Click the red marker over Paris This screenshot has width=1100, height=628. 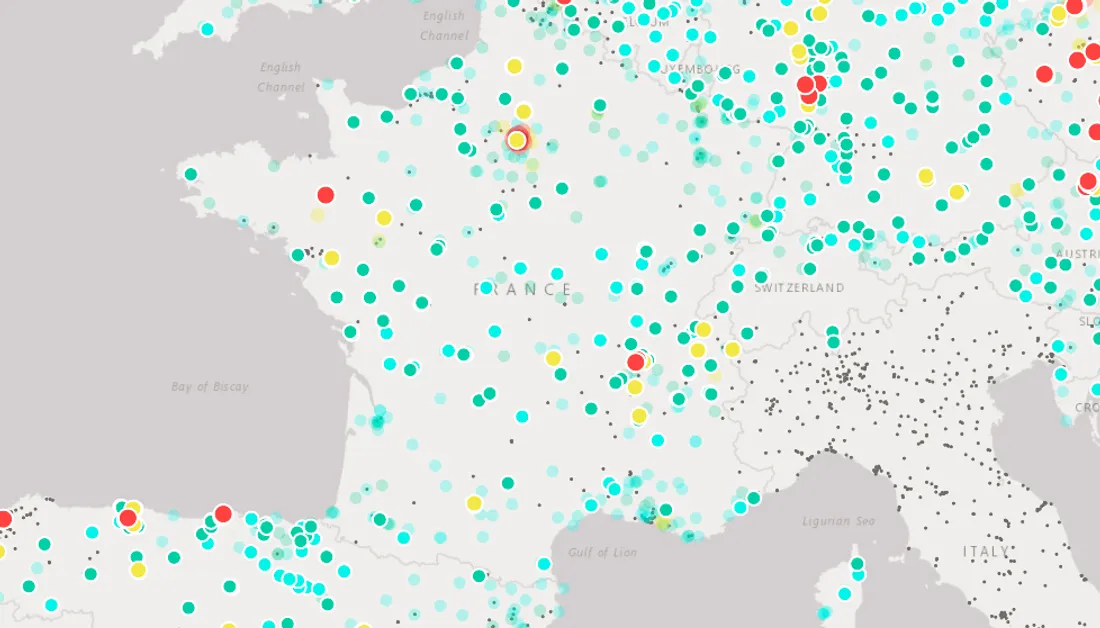[517, 140]
